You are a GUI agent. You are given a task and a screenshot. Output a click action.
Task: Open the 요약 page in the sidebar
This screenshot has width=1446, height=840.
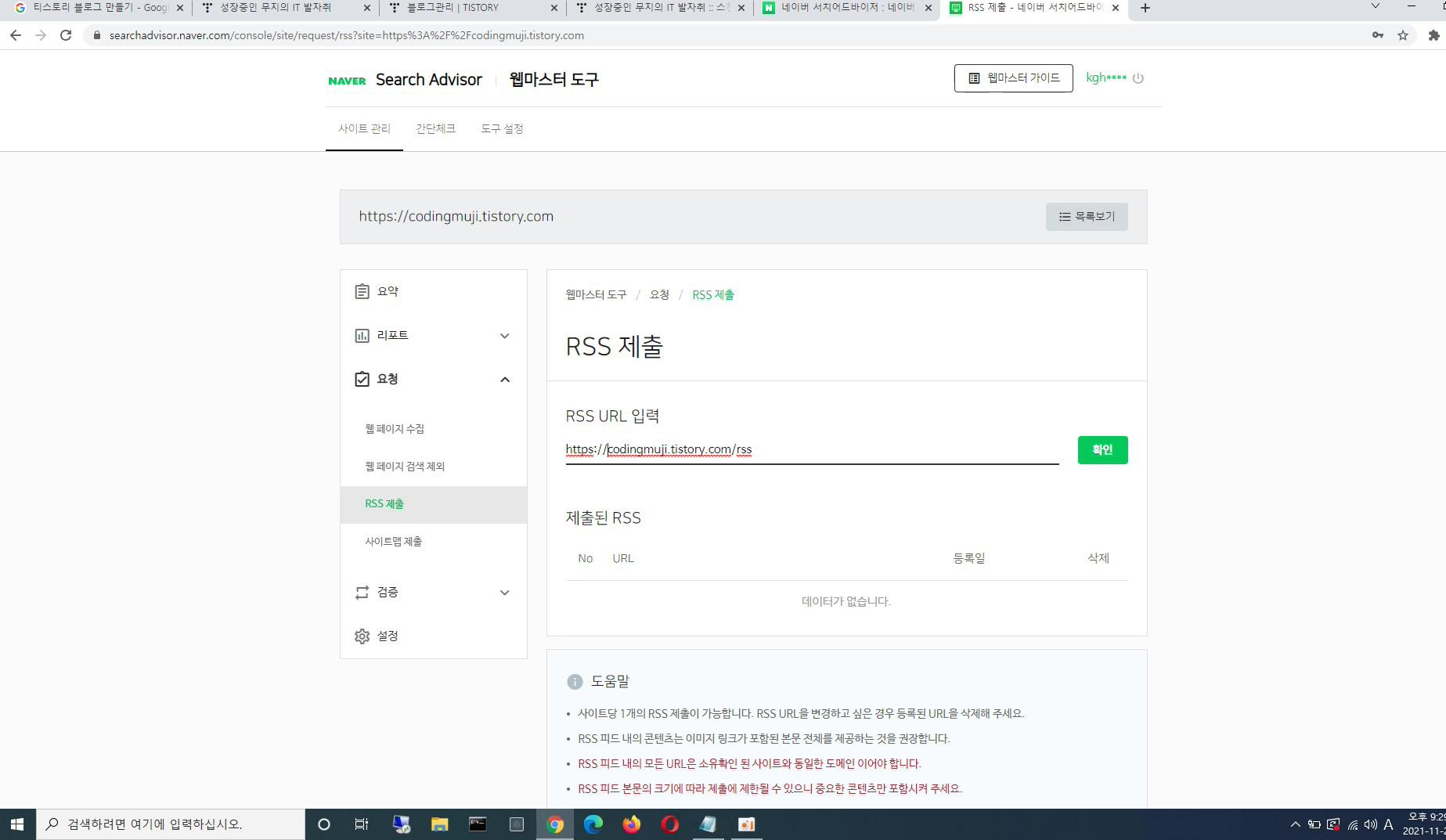(x=433, y=291)
